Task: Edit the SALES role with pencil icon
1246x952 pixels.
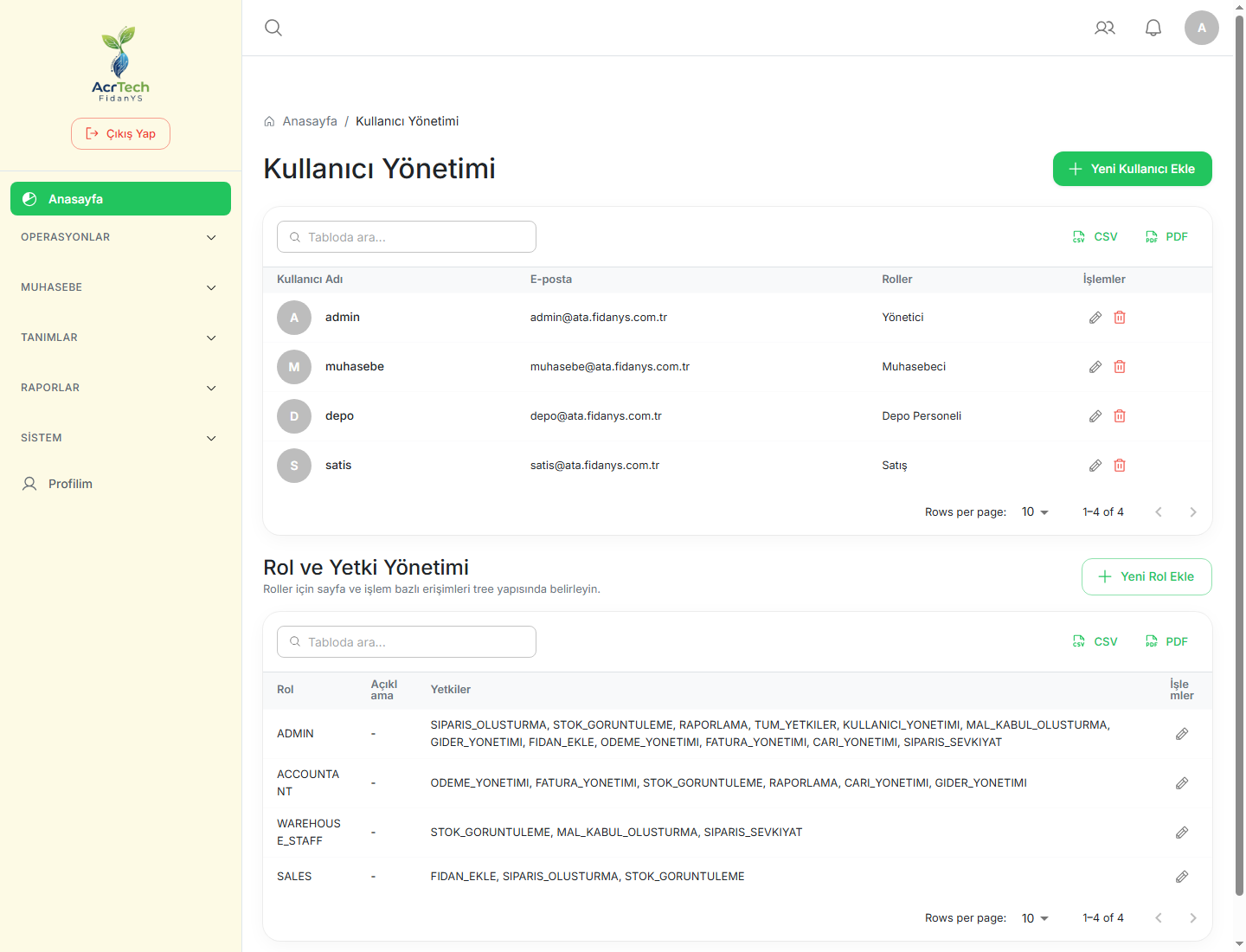Action: tap(1182, 877)
